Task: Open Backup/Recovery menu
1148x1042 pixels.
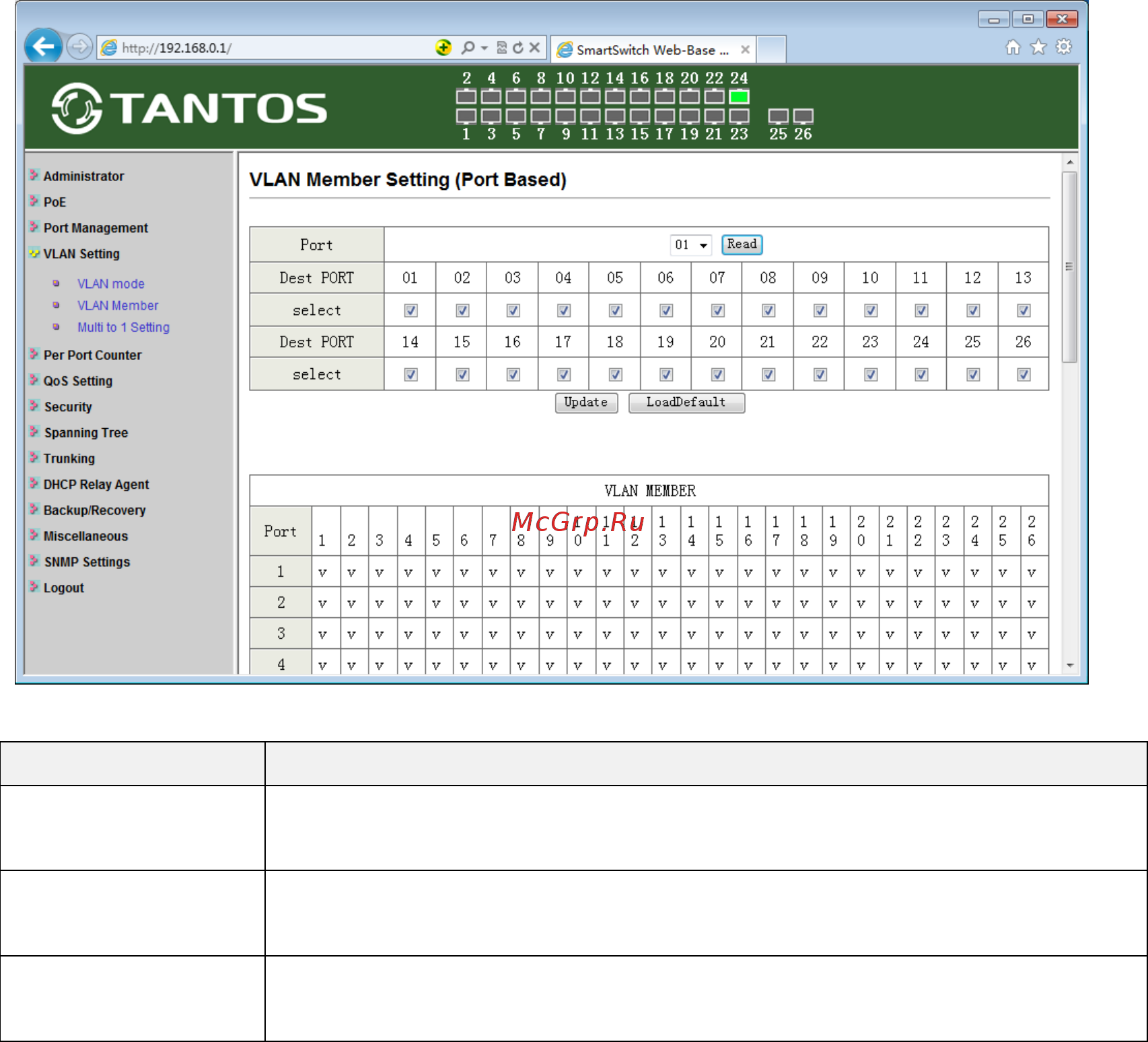Action: (x=94, y=510)
